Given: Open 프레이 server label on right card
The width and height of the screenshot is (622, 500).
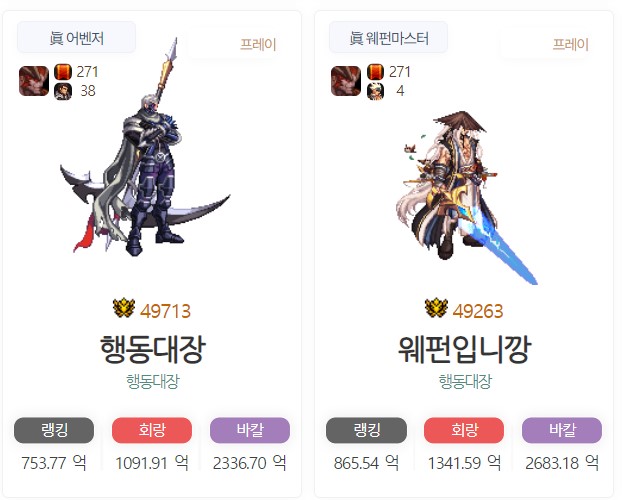Looking at the screenshot, I should pos(570,44).
